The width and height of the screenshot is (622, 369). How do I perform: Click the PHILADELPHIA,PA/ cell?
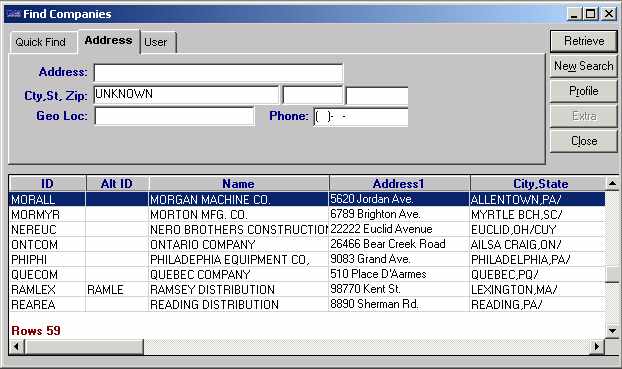tap(538, 259)
